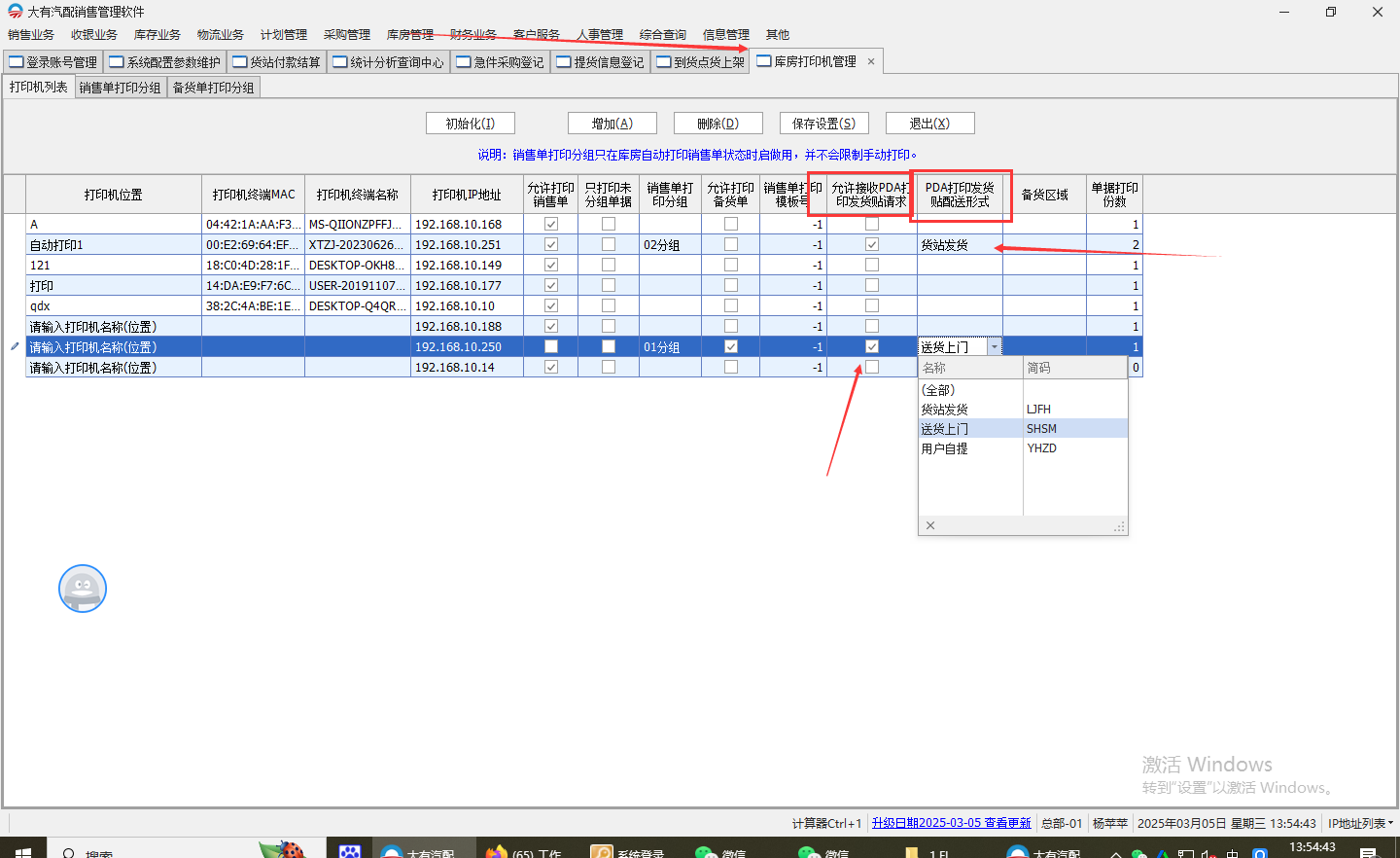
Task: Toggle 允许打印销售单 for printer A
Action: tap(551, 224)
